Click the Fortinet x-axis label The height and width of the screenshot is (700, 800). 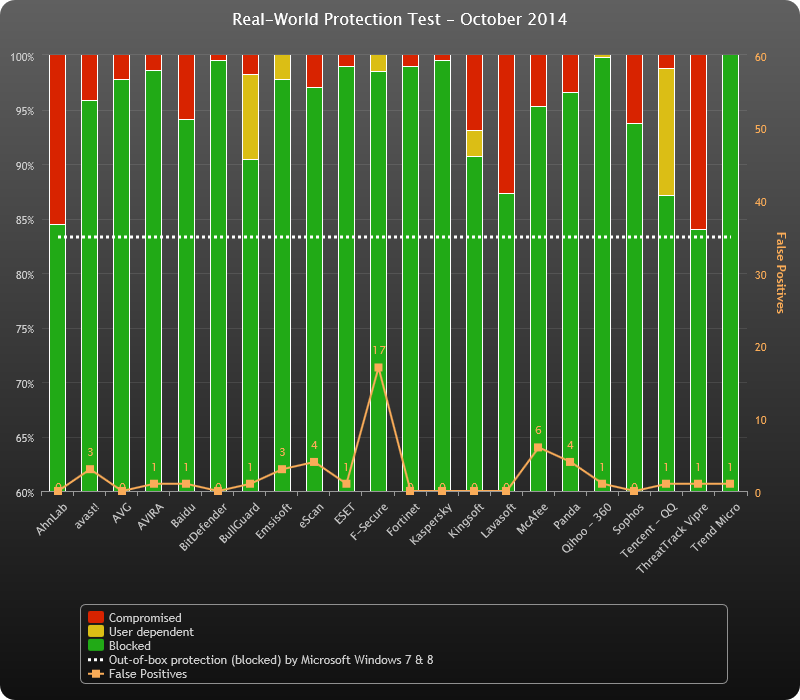[403, 520]
